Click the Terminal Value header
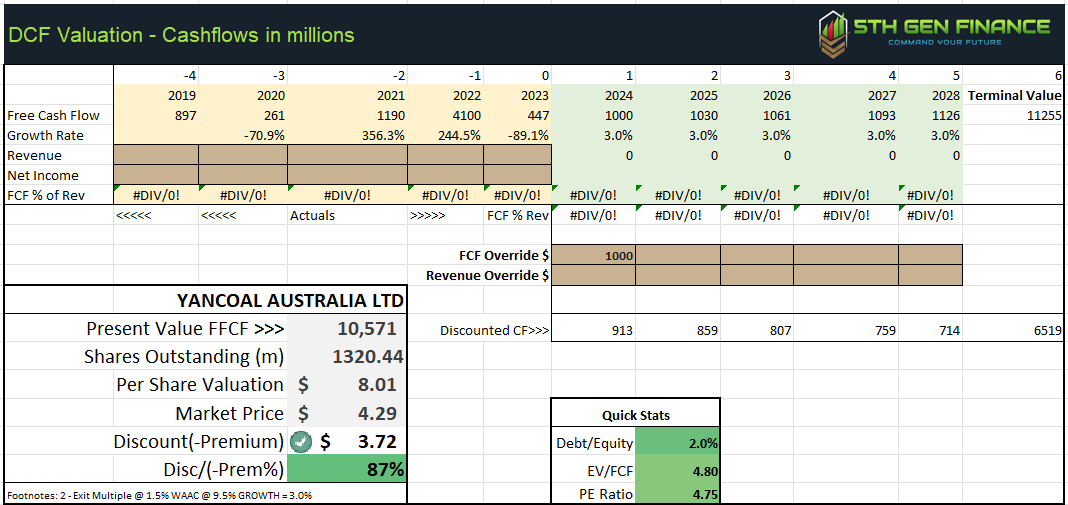The width and height of the screenshot is (1068, 505). pos(1016,95)
